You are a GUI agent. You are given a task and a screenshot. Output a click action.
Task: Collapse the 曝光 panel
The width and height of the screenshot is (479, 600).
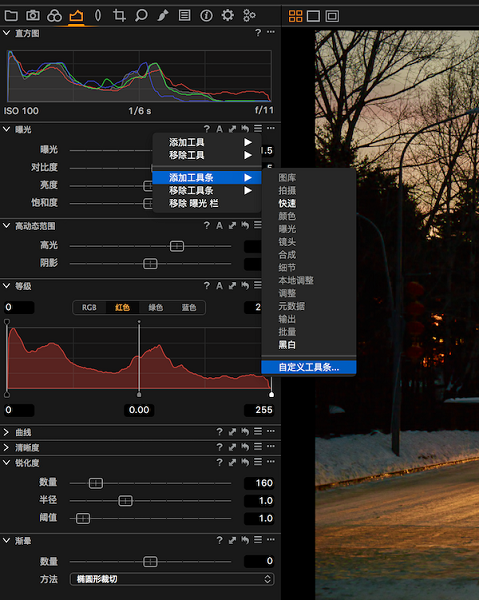click(x=7, y=129)
